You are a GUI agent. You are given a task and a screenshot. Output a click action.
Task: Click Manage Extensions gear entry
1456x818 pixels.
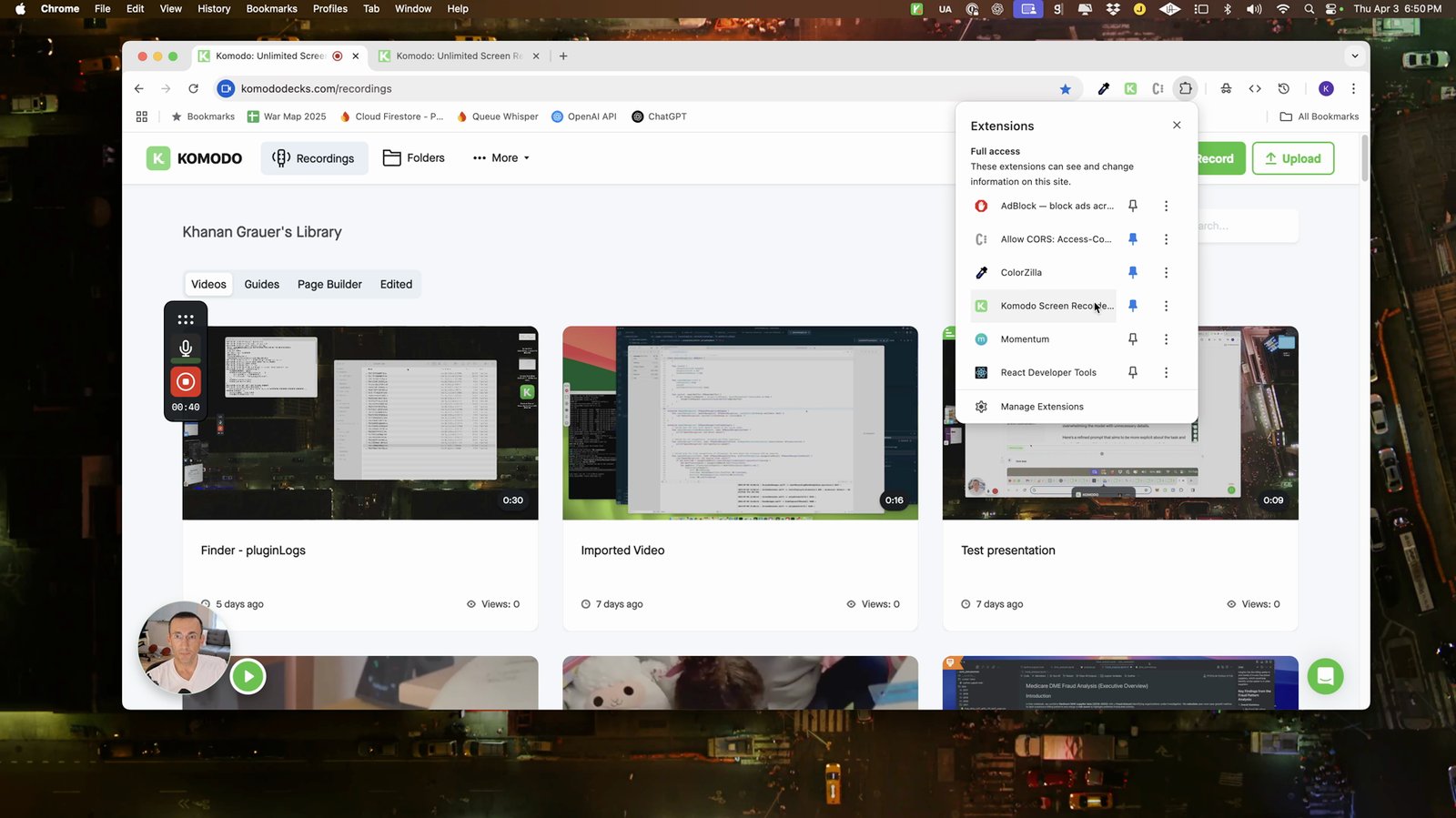[1077, 407]
